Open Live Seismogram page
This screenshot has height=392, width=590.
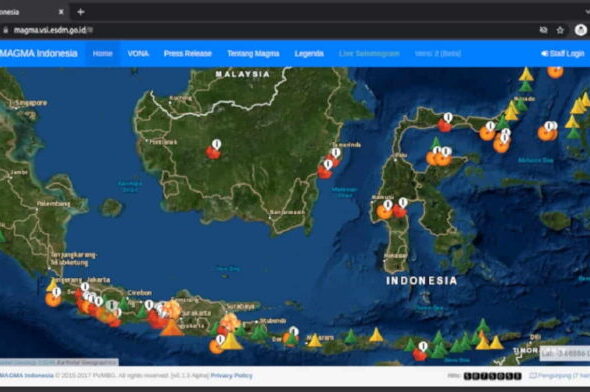point(369,53)
